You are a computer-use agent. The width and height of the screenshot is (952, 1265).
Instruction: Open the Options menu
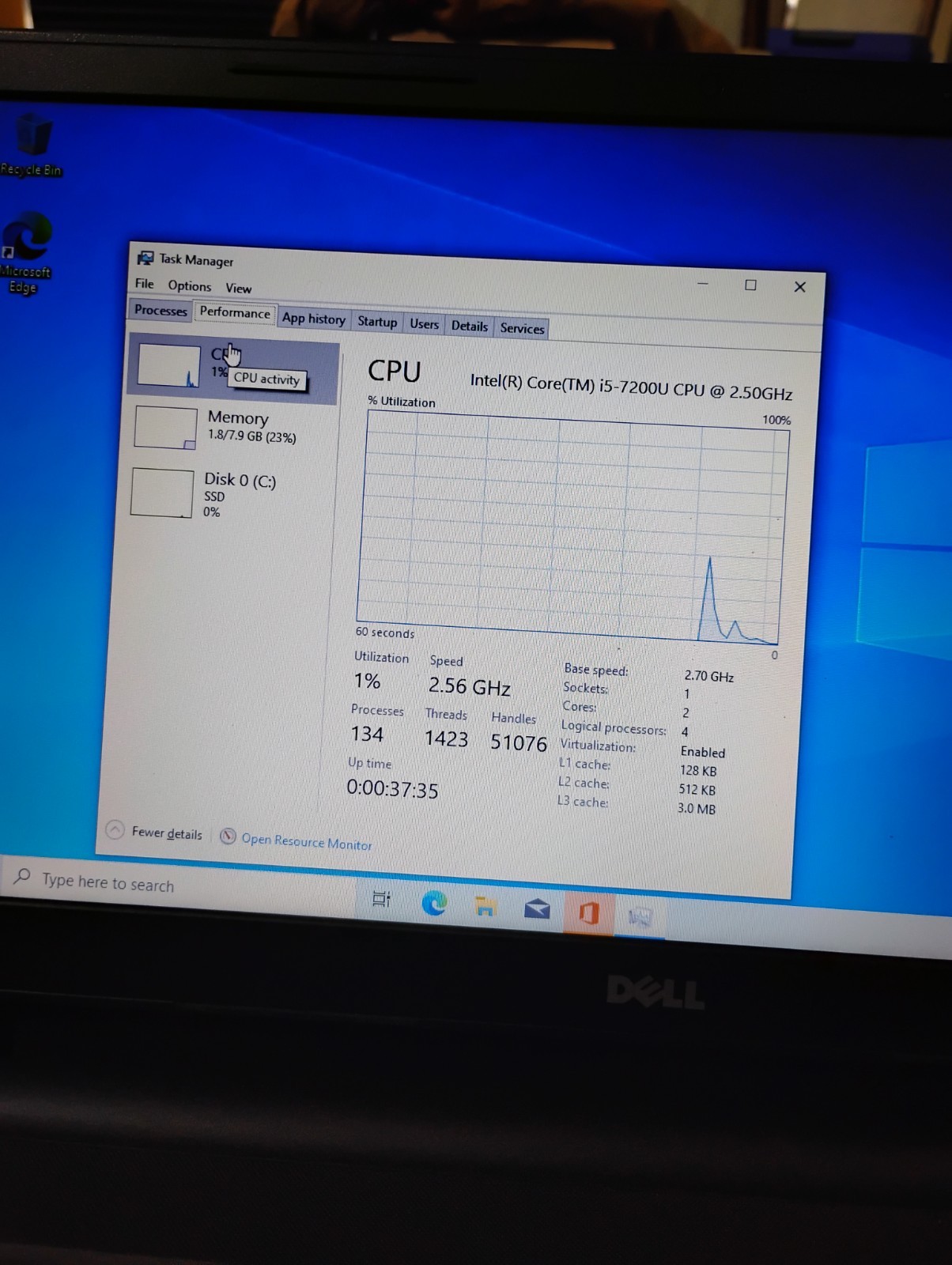(190, 285)
